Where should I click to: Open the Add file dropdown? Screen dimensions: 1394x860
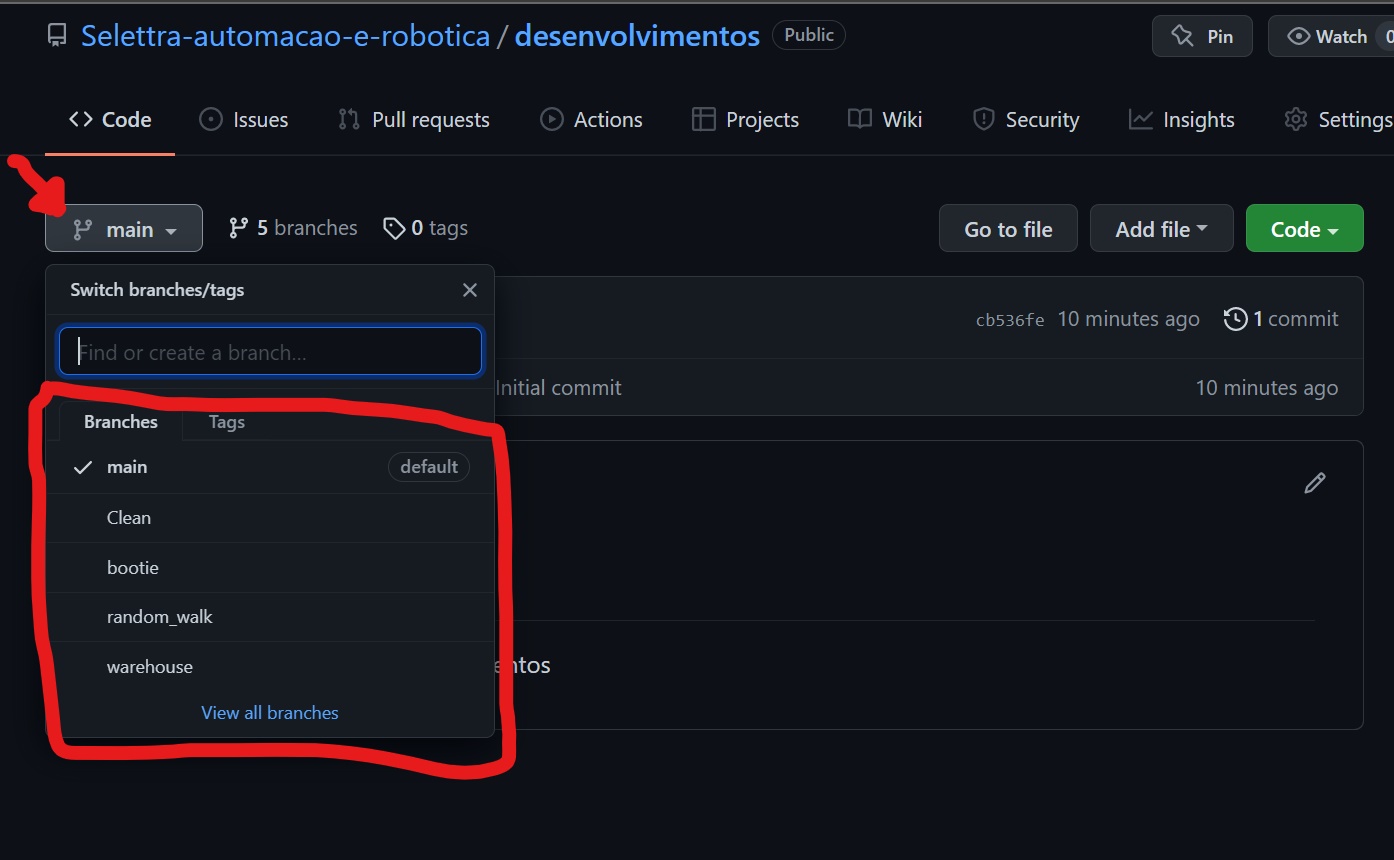[x=1161, y=228]
